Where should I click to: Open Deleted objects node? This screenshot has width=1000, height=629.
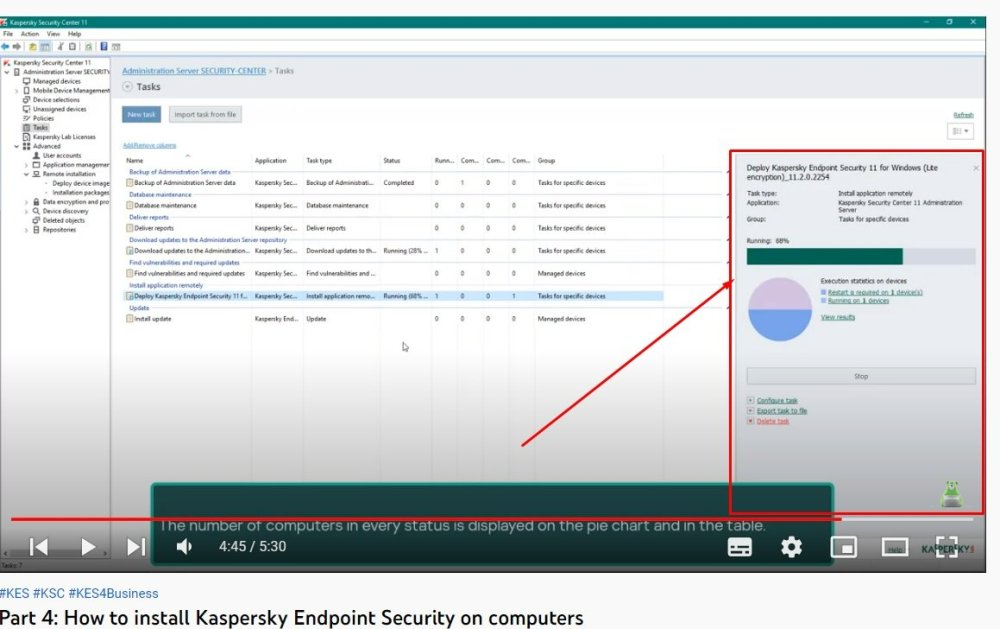point(63,220)
